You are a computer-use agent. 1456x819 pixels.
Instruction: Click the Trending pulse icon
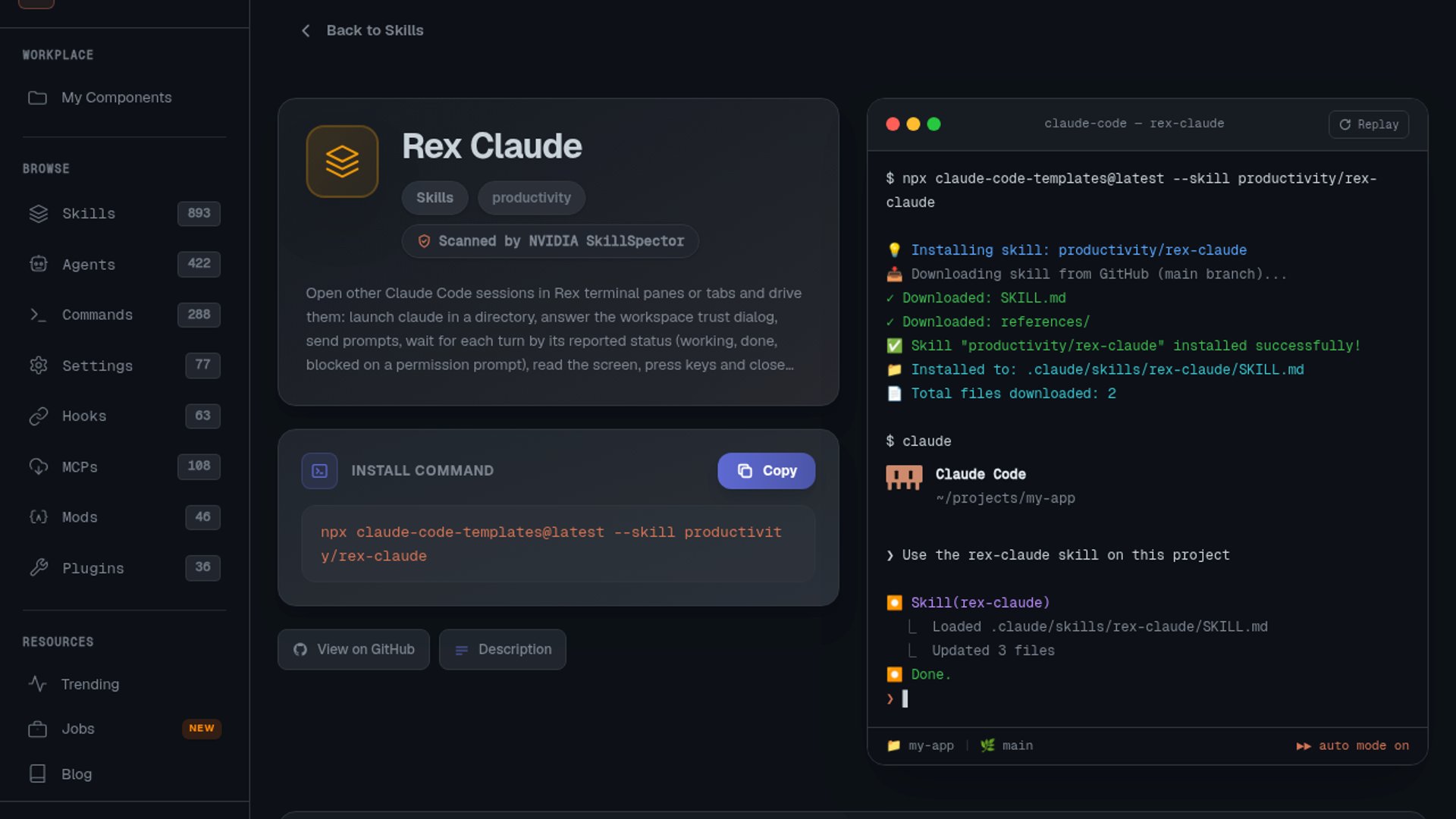tap(37, 684)
